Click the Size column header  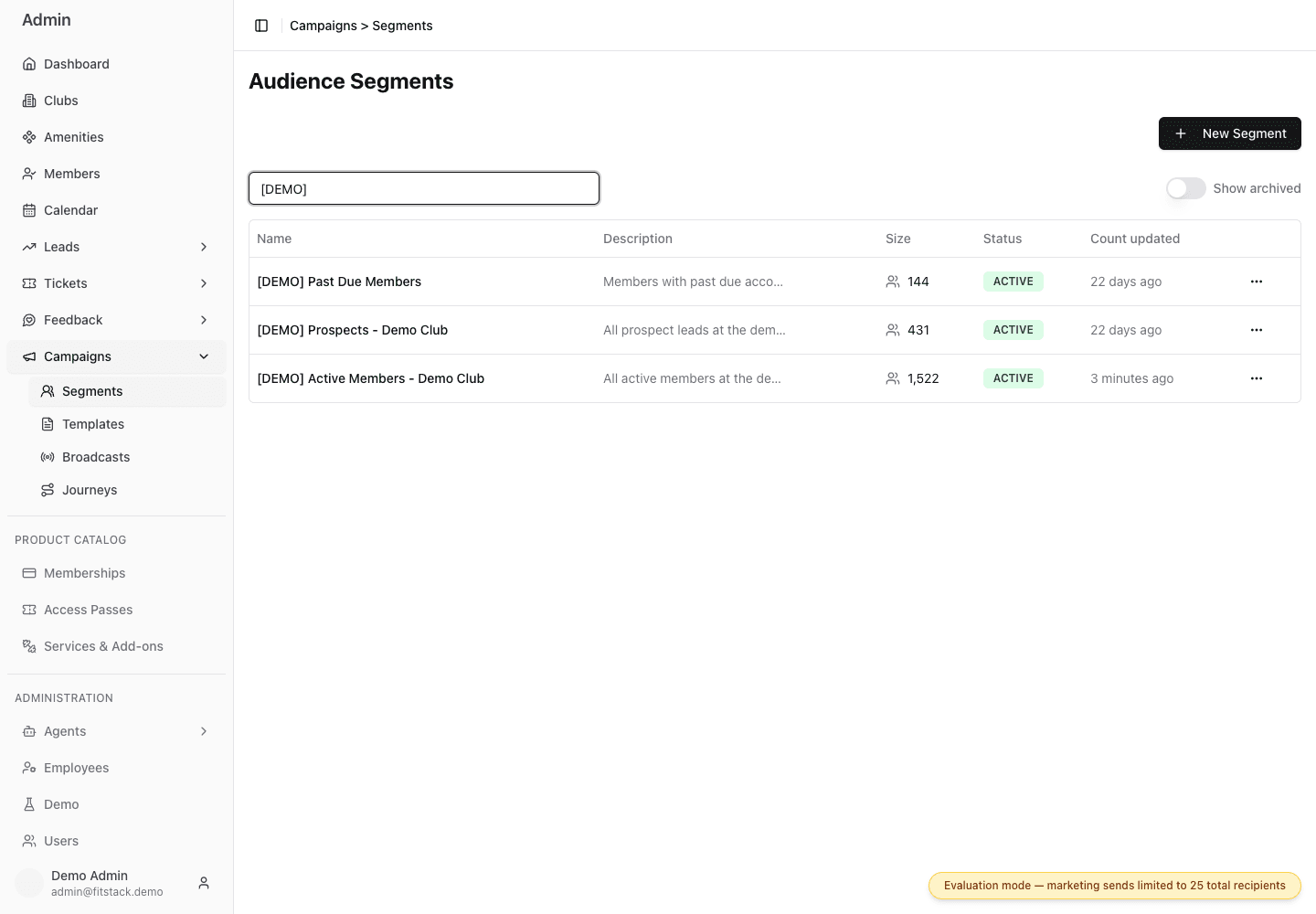pos(898,239)
